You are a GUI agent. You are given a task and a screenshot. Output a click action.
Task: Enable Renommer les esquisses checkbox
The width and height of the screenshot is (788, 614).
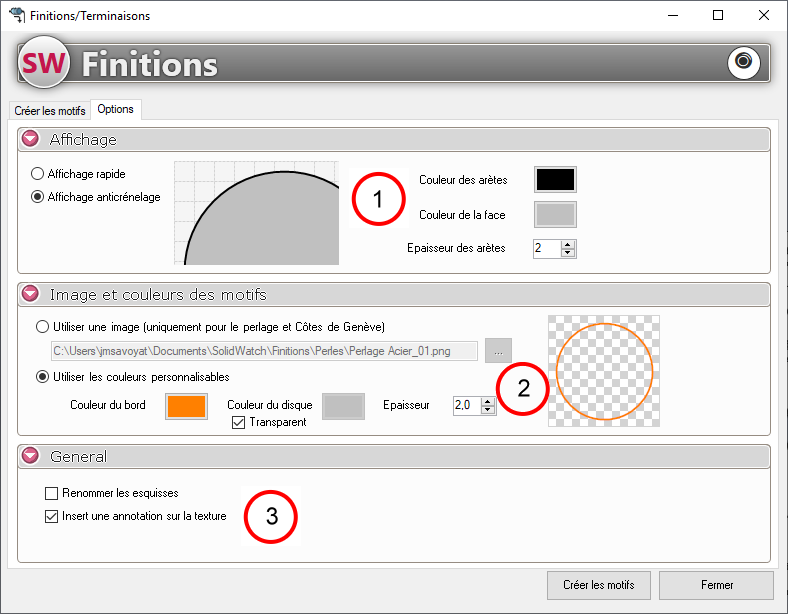(x=52, y=493)
